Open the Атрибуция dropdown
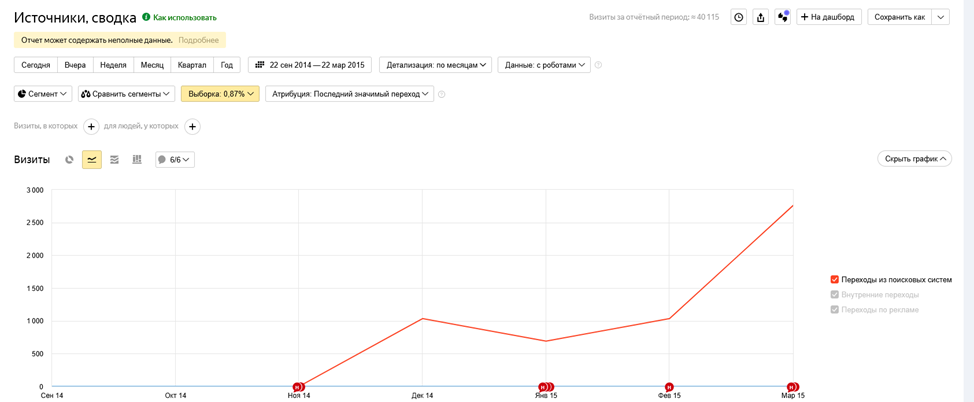 click(350, 94)
